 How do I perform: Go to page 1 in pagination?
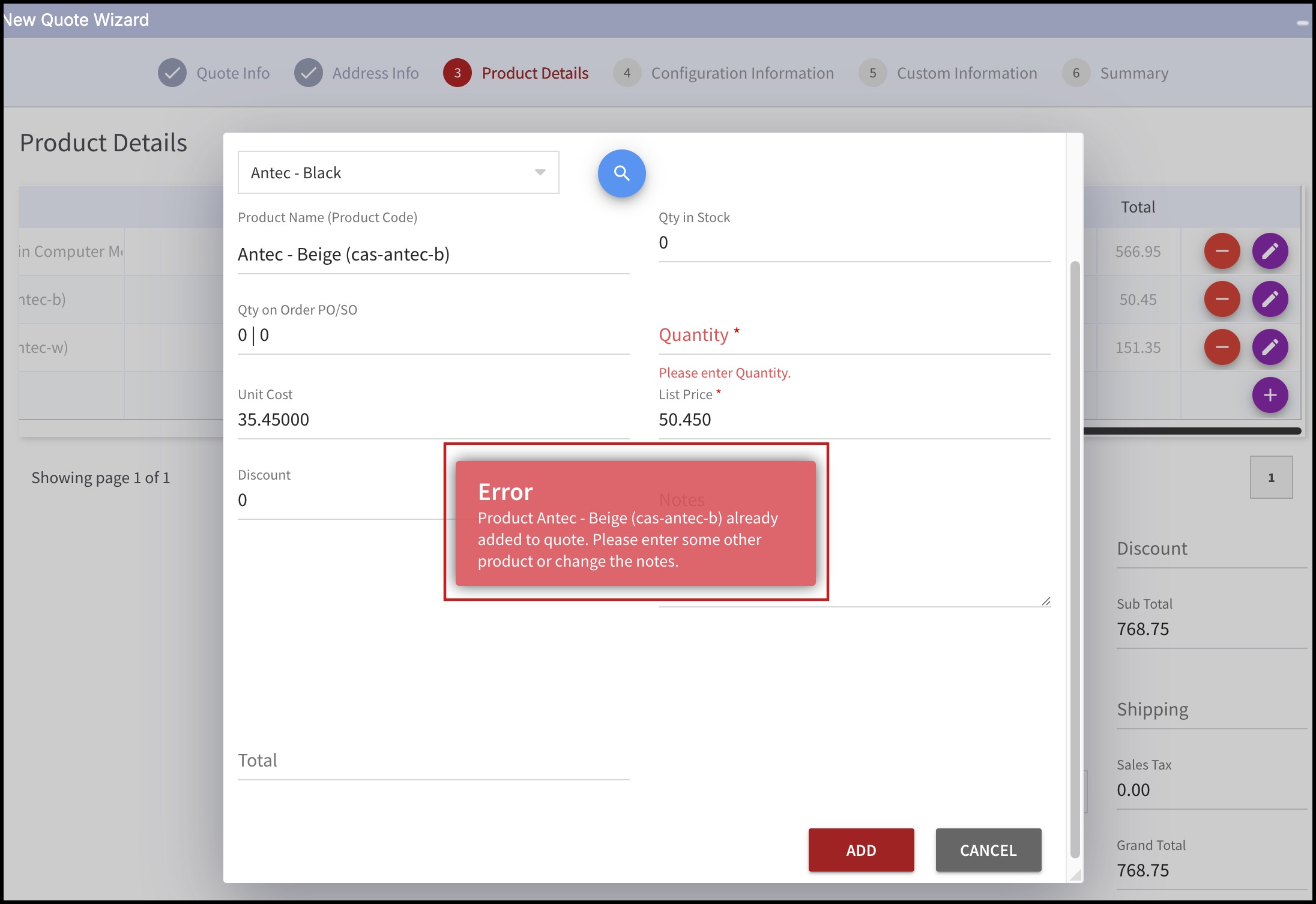1271,478
